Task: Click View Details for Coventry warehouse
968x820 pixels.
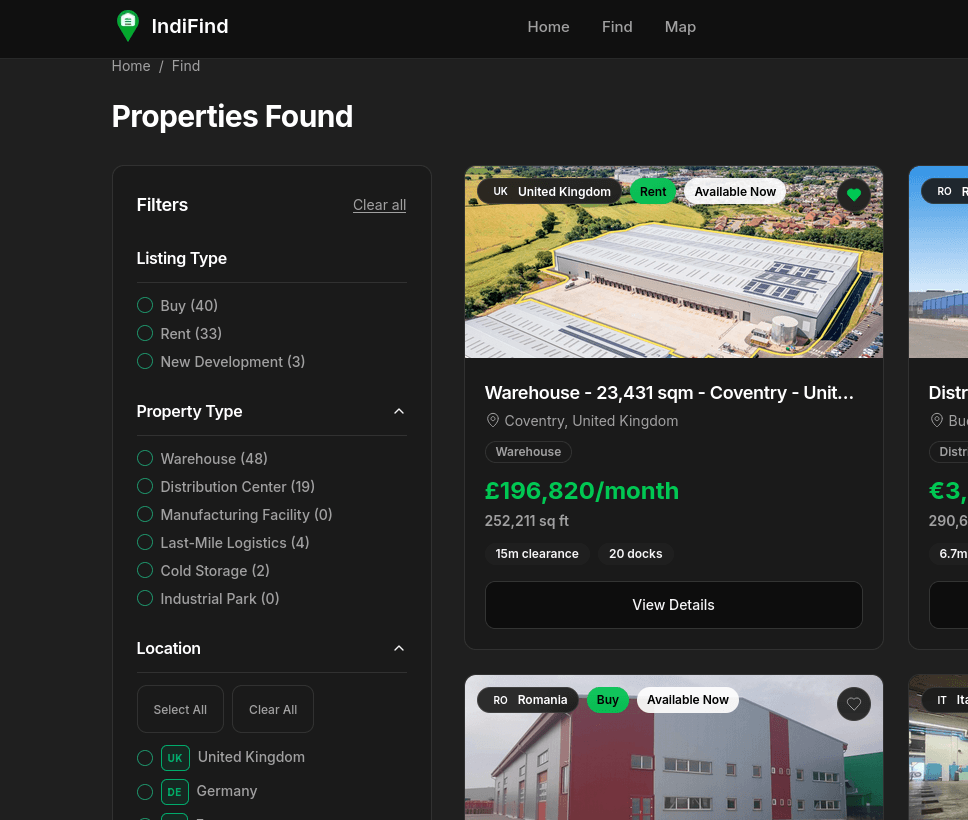Action: pyautogui.click(x=674, y=605)
